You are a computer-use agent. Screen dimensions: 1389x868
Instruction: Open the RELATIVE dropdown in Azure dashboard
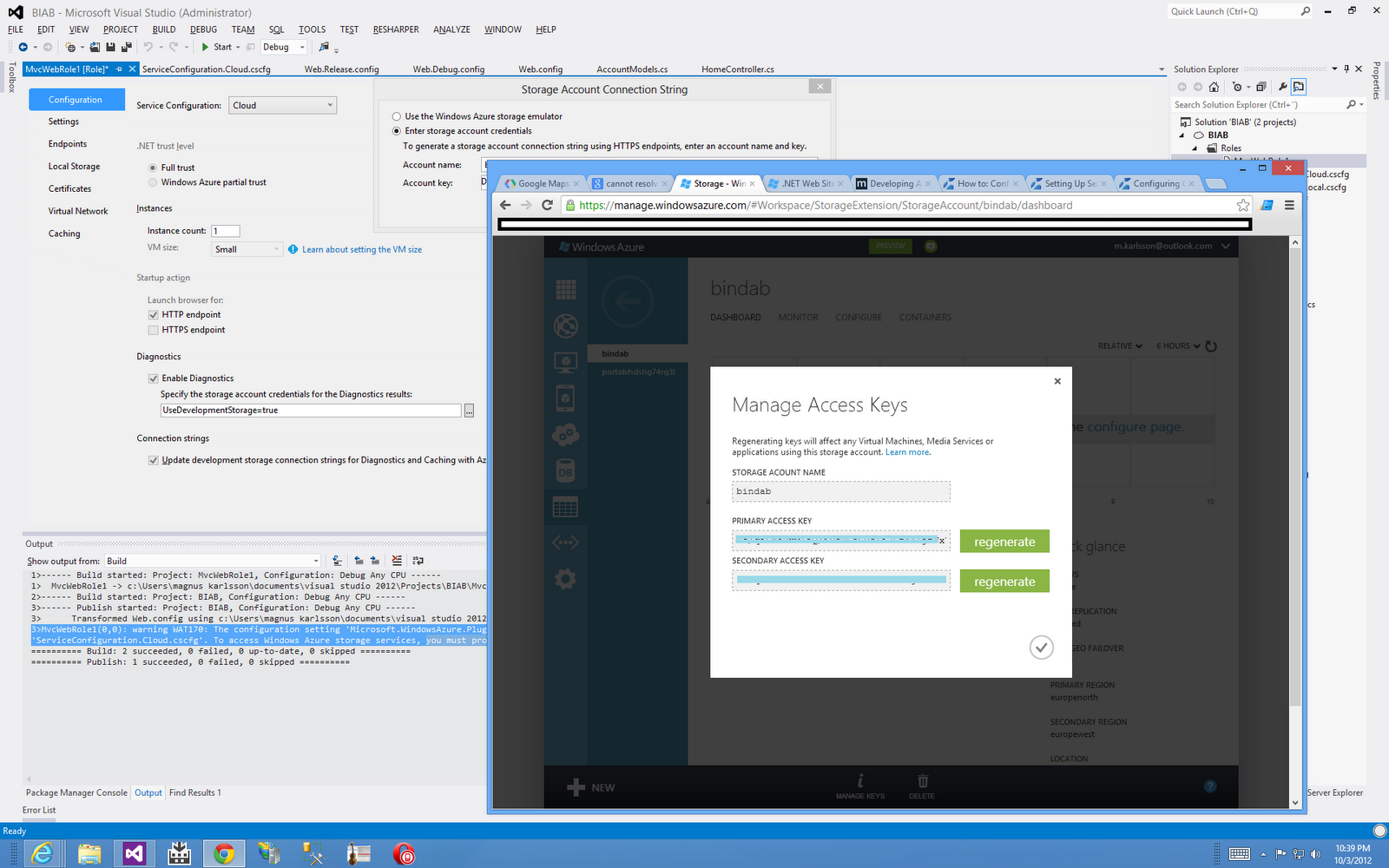coord(1120,346)
